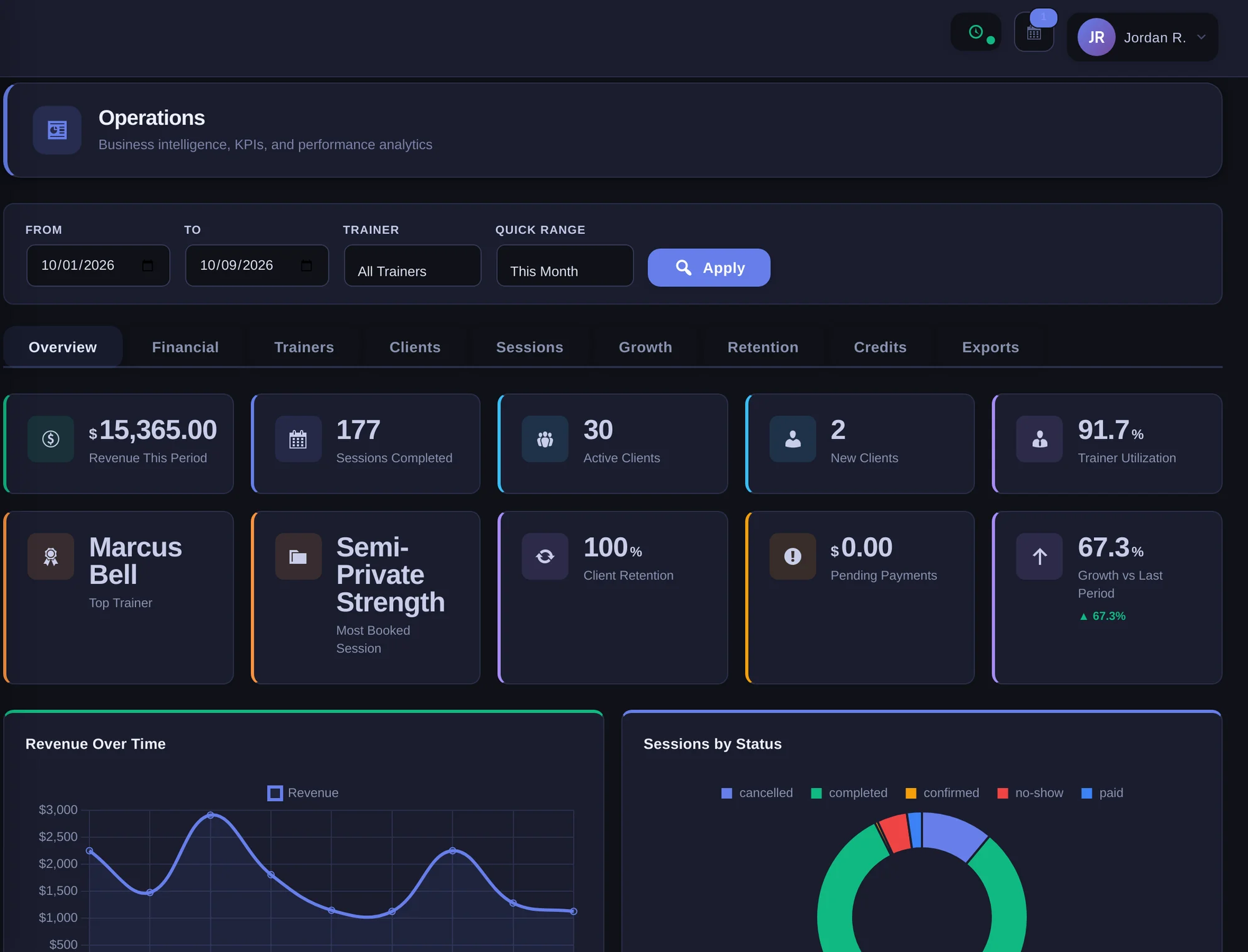
Task: Click the Apply button
Action: coord(709,268)
